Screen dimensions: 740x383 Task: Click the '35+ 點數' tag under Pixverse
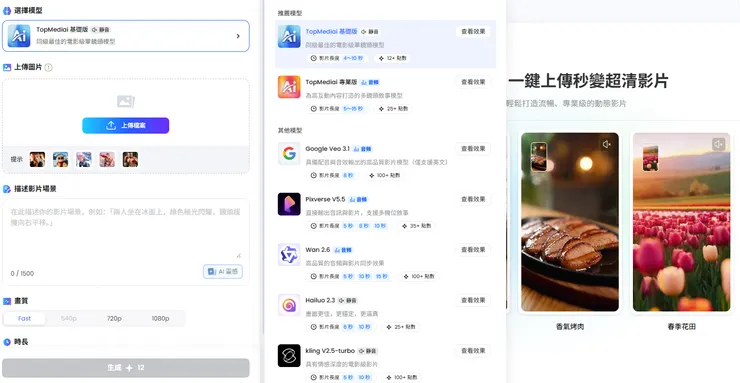pyautogui.click(x=416, y=226)
